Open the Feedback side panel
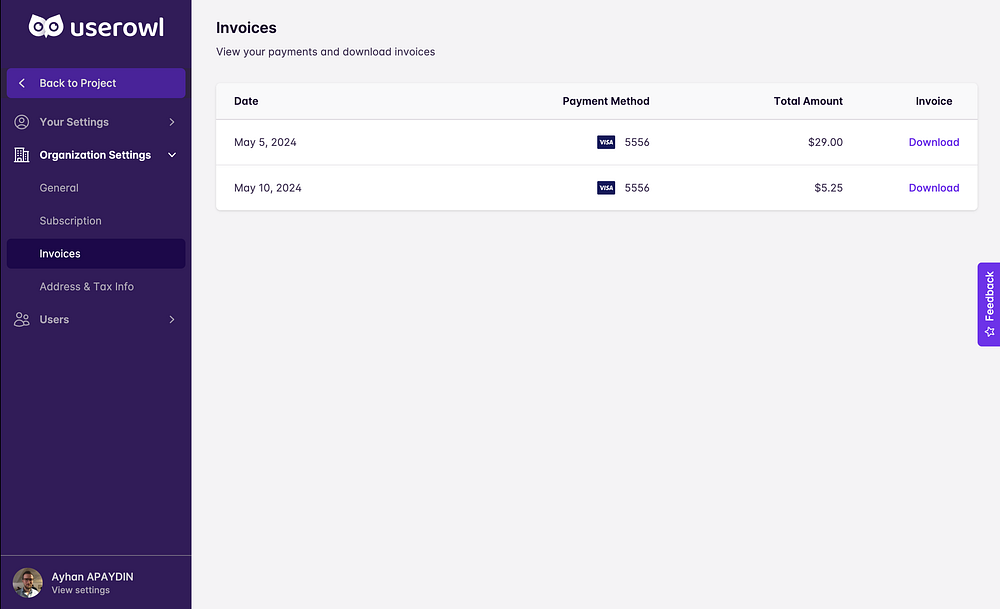 coord(989,297)
